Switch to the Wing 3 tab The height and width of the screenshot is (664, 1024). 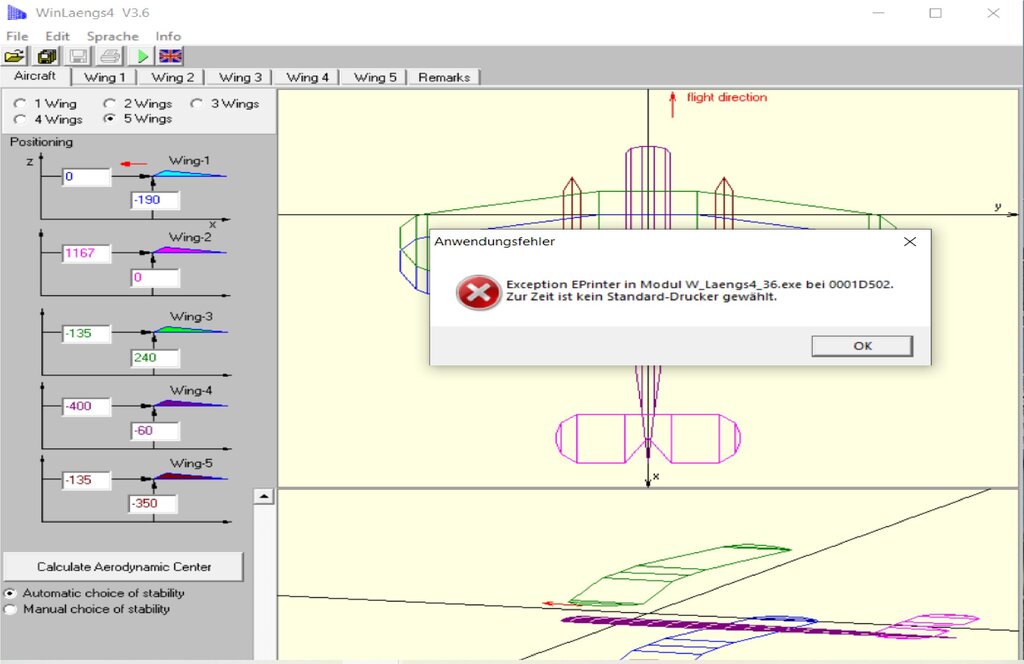click(x=240, y=77)
